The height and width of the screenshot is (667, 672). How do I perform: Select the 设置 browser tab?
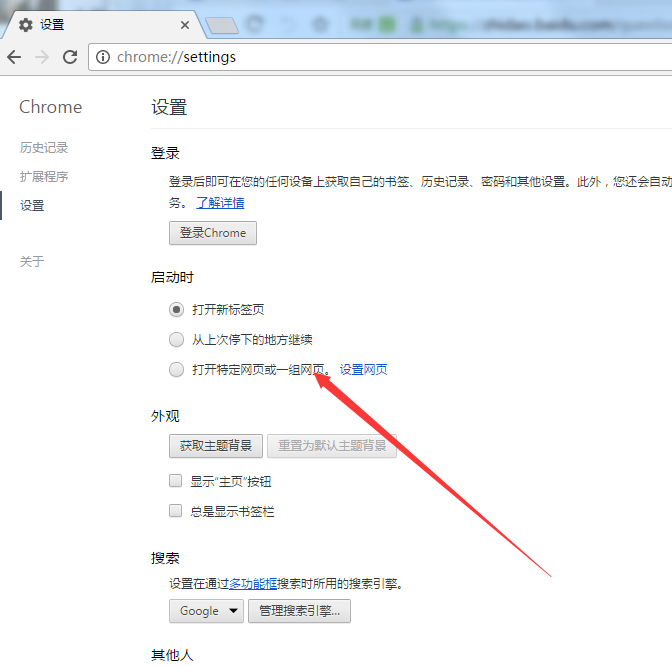102,25
